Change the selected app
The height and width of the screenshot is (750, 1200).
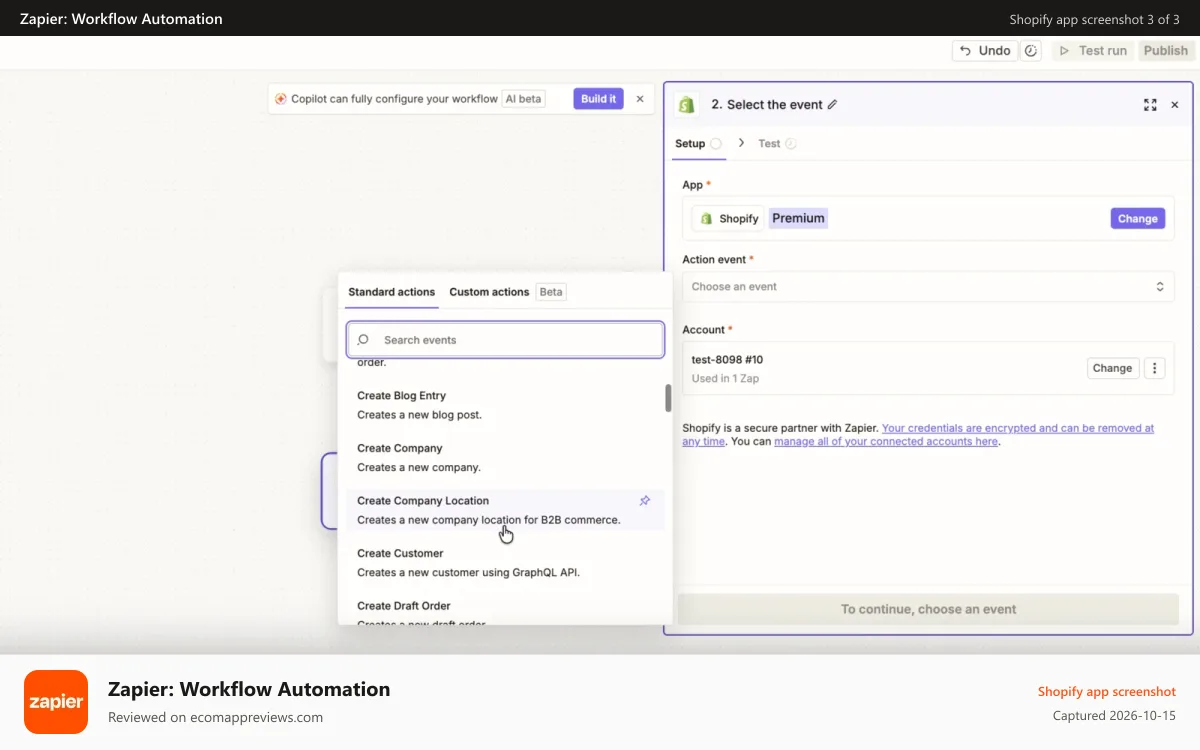1137,218
